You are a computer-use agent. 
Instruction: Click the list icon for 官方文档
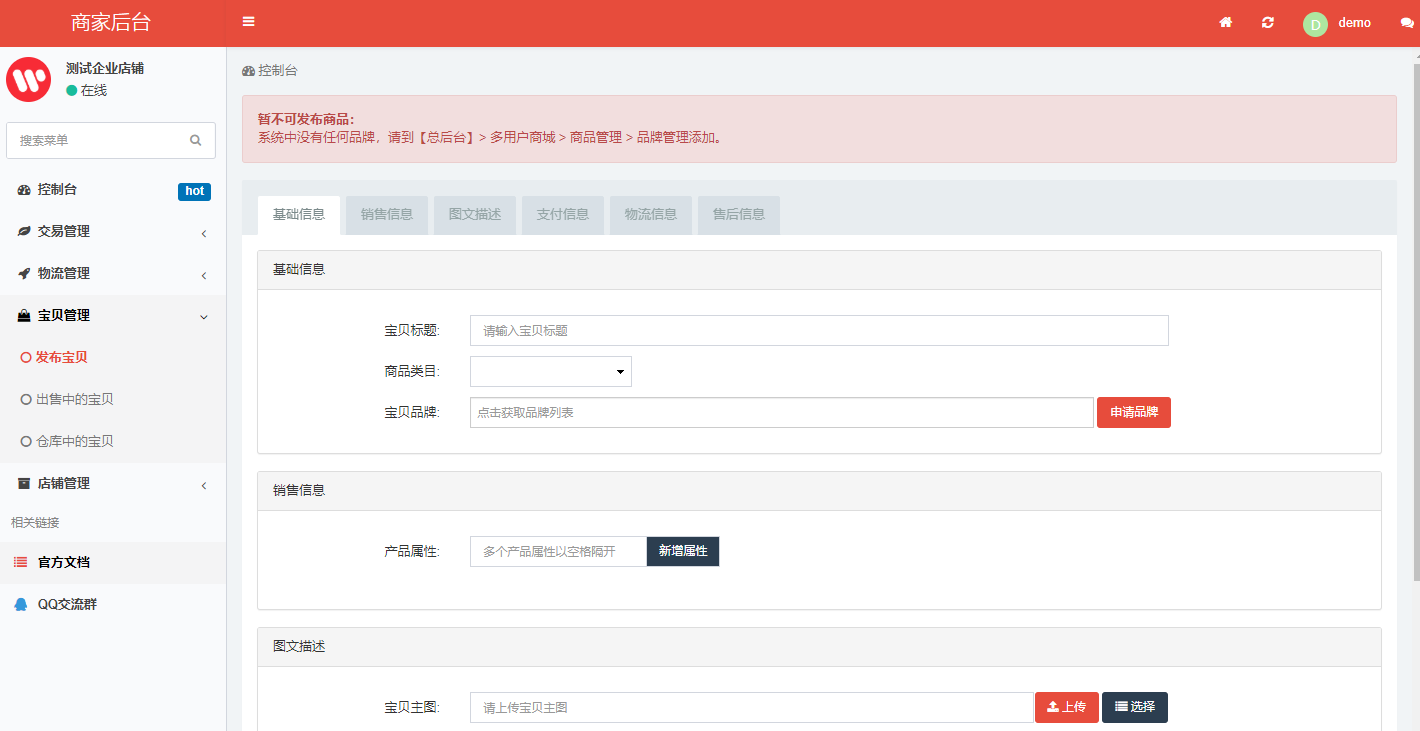20,562
